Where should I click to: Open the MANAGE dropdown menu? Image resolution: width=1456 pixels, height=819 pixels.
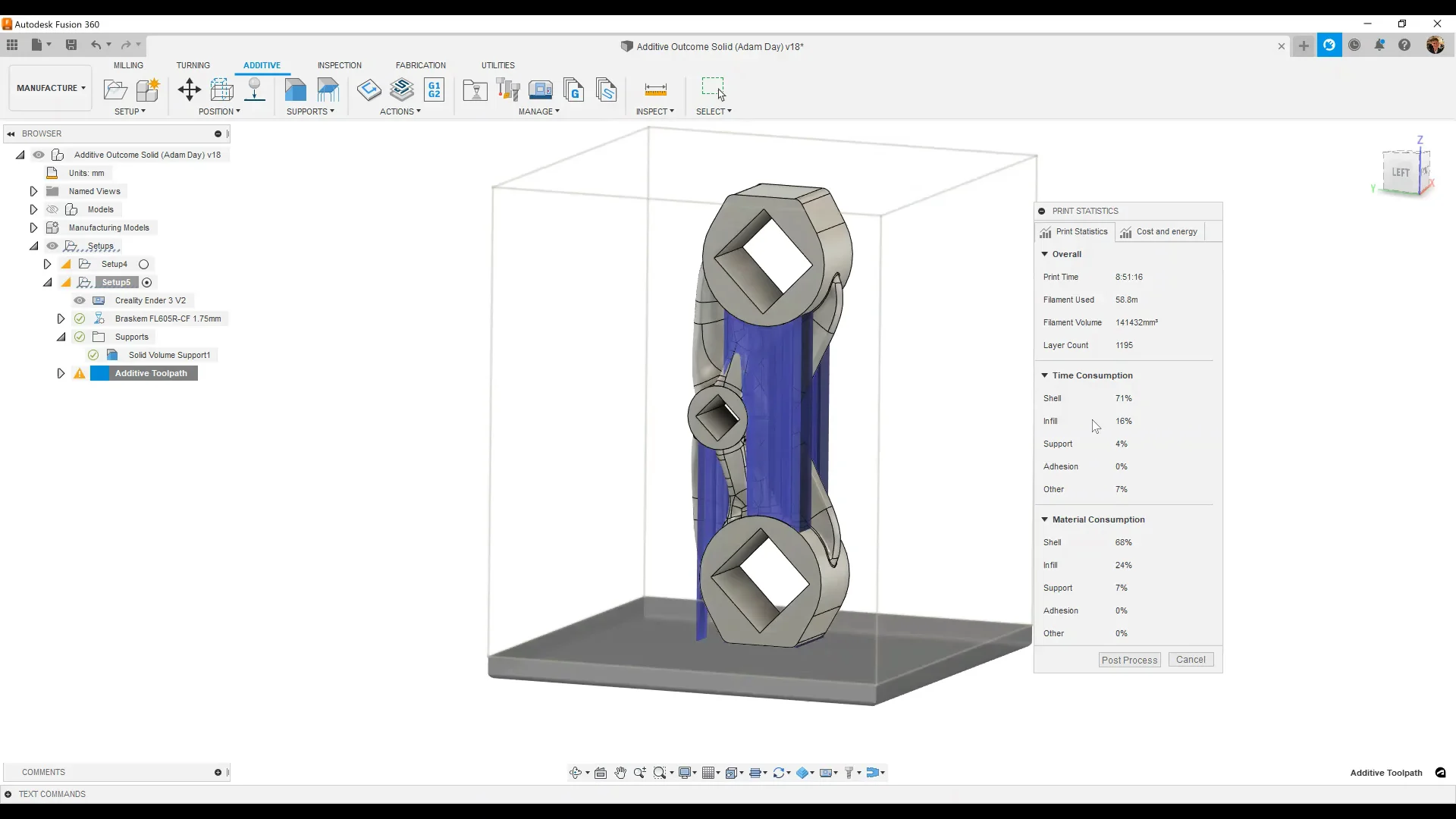(x=539, y=111)
